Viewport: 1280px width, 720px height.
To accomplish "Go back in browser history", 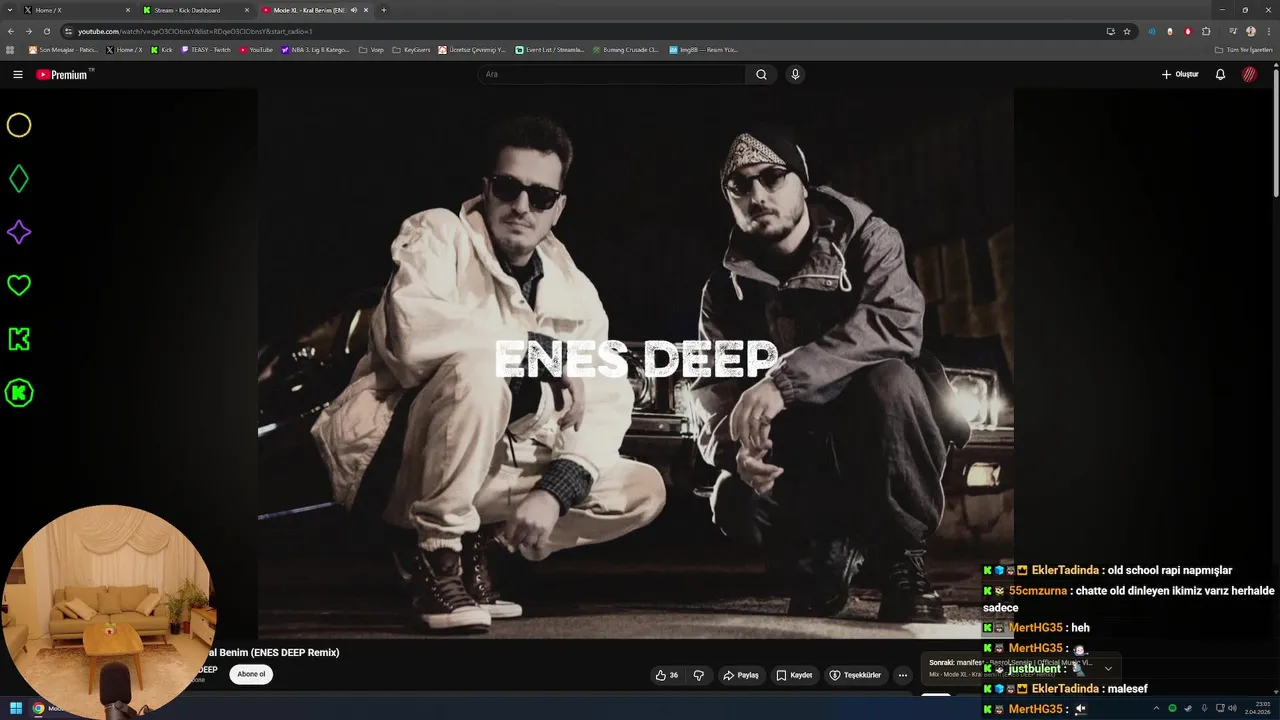I will tap(11, 31).
